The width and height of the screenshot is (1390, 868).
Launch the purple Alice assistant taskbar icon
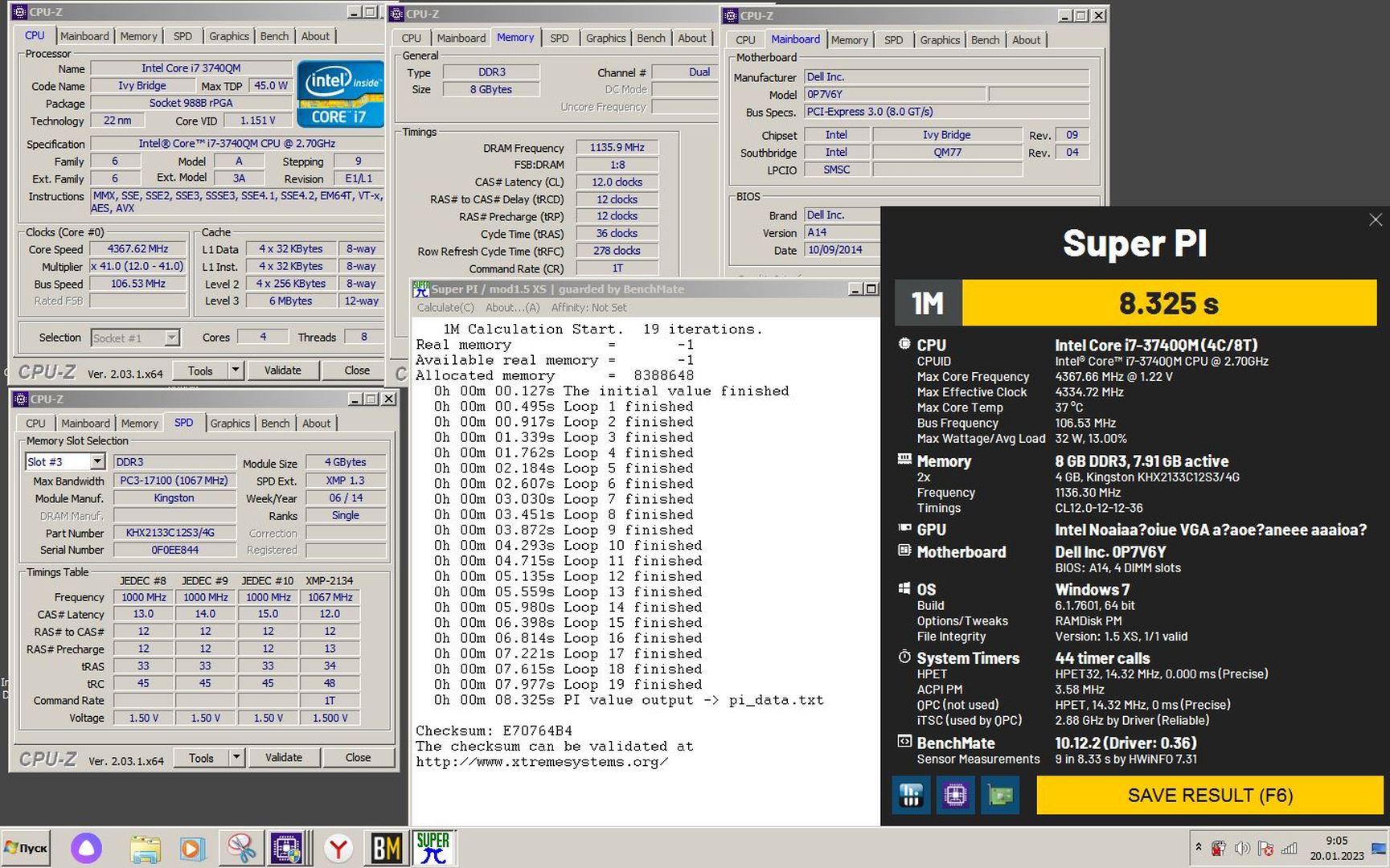tap(86, 848)
